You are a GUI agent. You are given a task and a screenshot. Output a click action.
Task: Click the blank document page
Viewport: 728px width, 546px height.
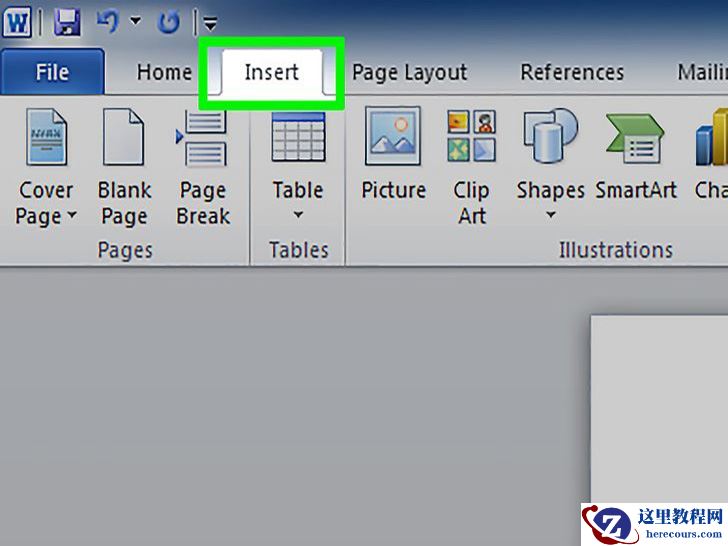tap(659, 409)
